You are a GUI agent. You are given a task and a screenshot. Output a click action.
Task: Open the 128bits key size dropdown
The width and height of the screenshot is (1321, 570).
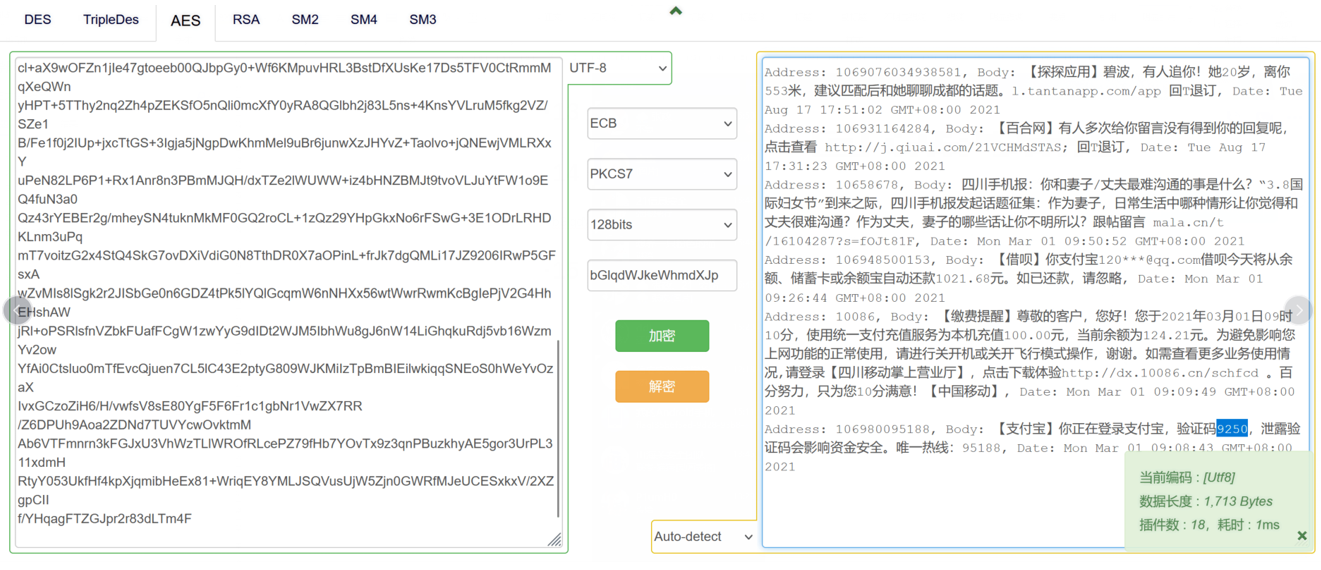662,225
